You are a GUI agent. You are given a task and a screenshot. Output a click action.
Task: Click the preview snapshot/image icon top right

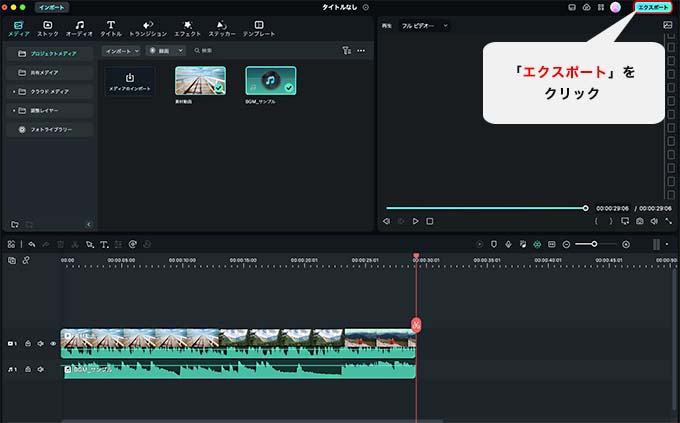click(x=668, y=25)
